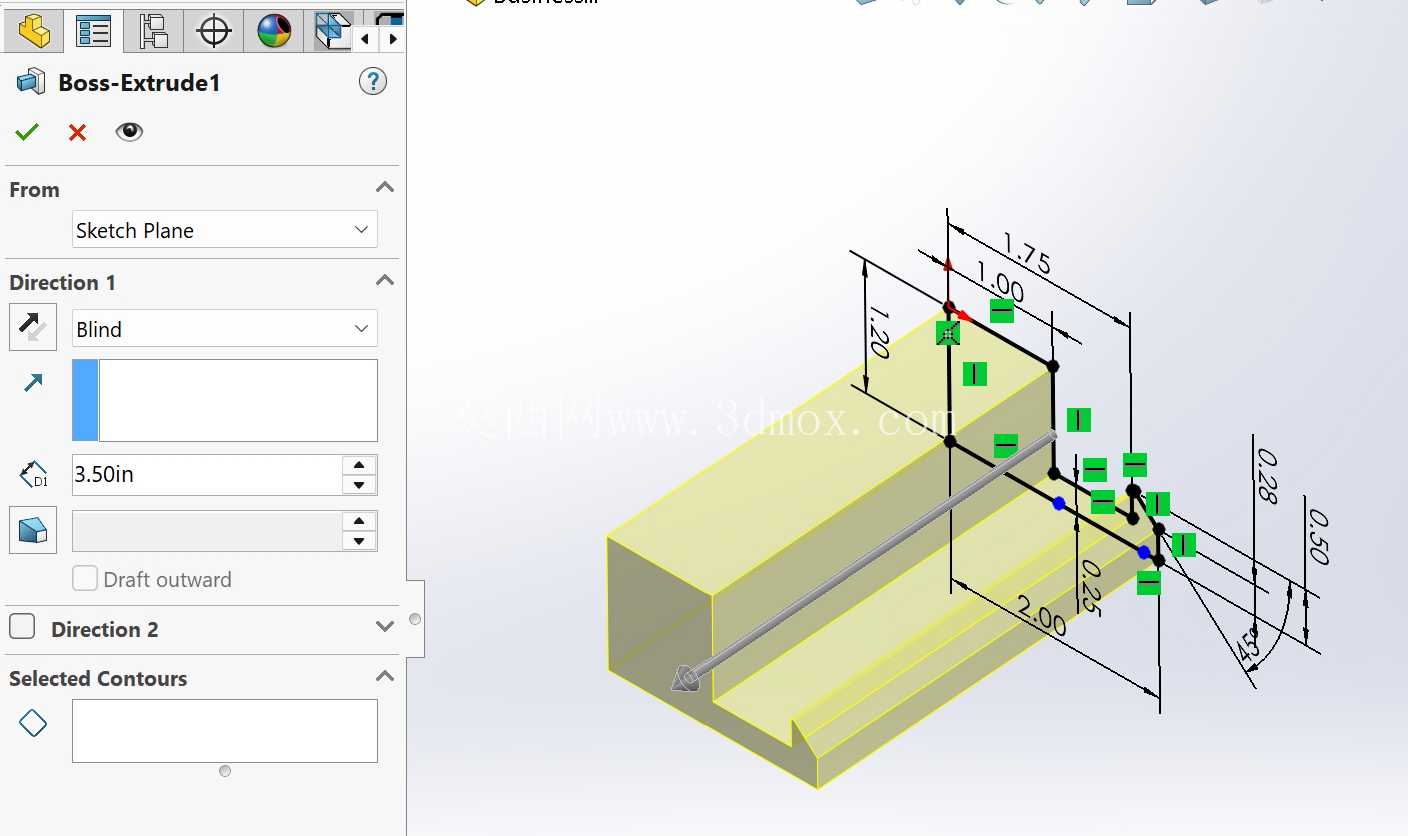Decrease depth with the down spinner
This screenshot has height=836, width=1408.
[359, 485]
